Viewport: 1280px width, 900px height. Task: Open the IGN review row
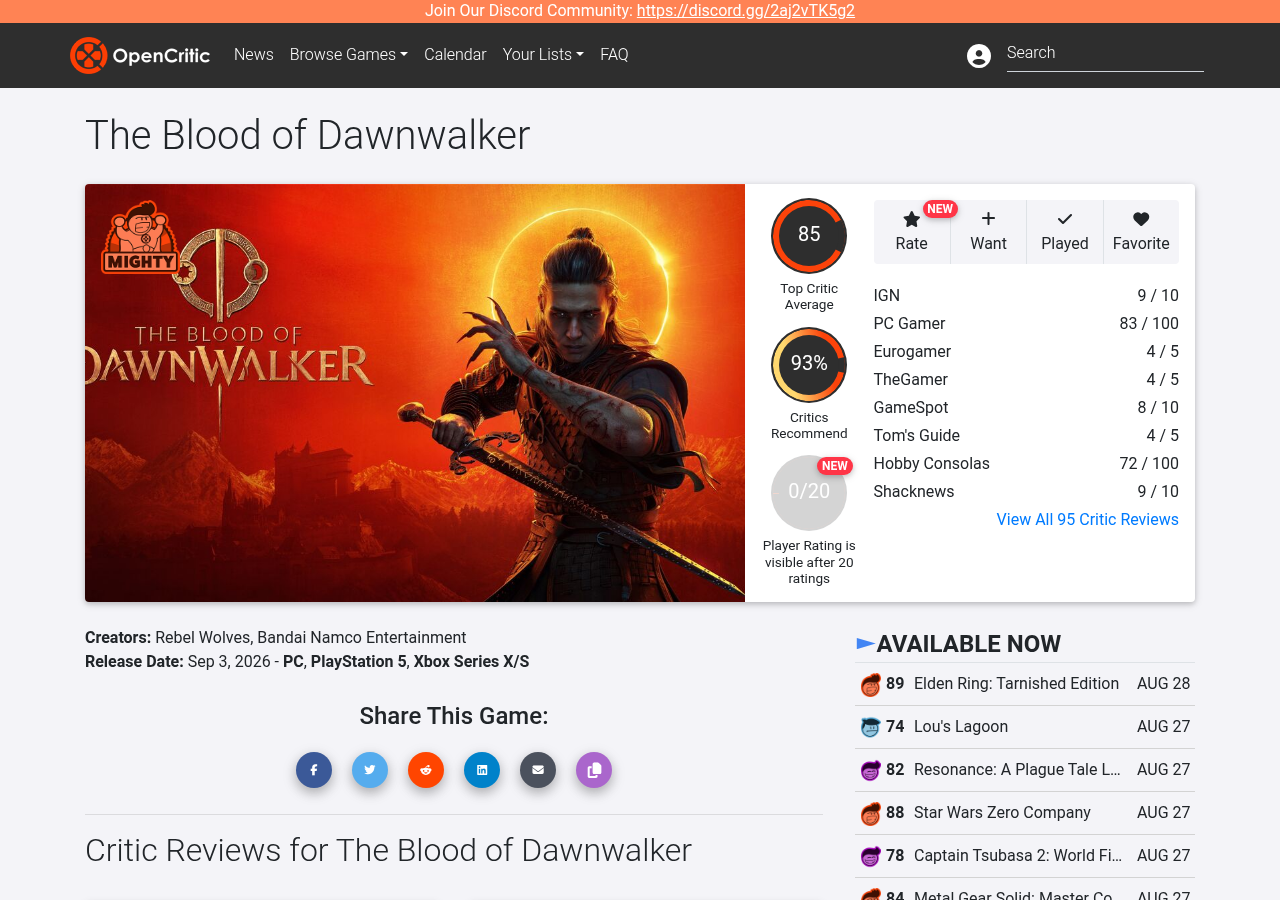point(1026,296)
